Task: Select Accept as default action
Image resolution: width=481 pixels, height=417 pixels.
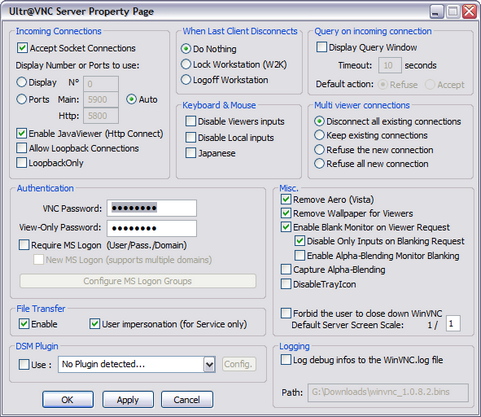Action: tap(430, 85)
